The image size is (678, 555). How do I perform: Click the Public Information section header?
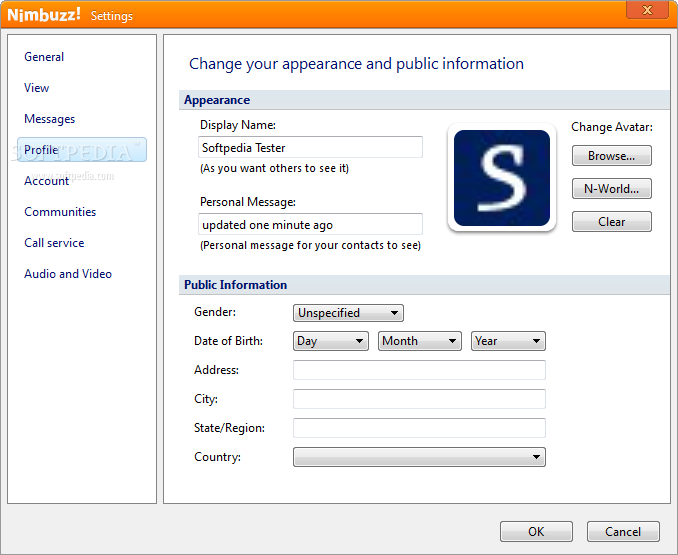click(235, 285)
